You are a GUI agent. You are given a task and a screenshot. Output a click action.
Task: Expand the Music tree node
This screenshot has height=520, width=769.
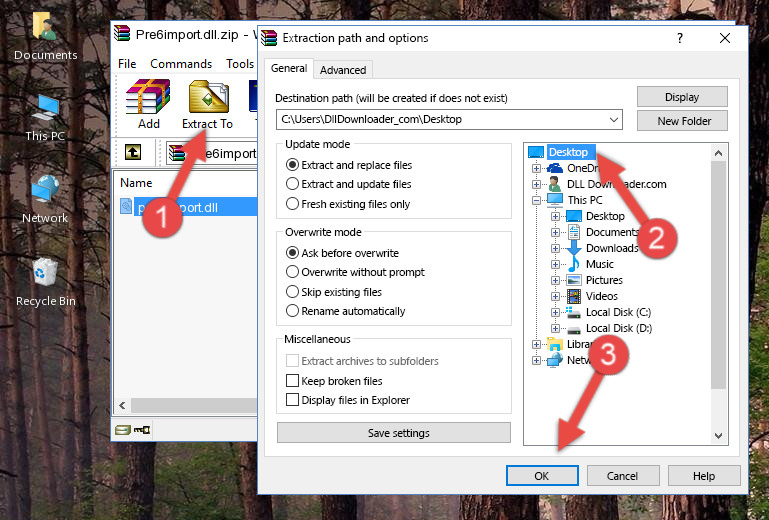pyautogui.click(x=555, y=265)
